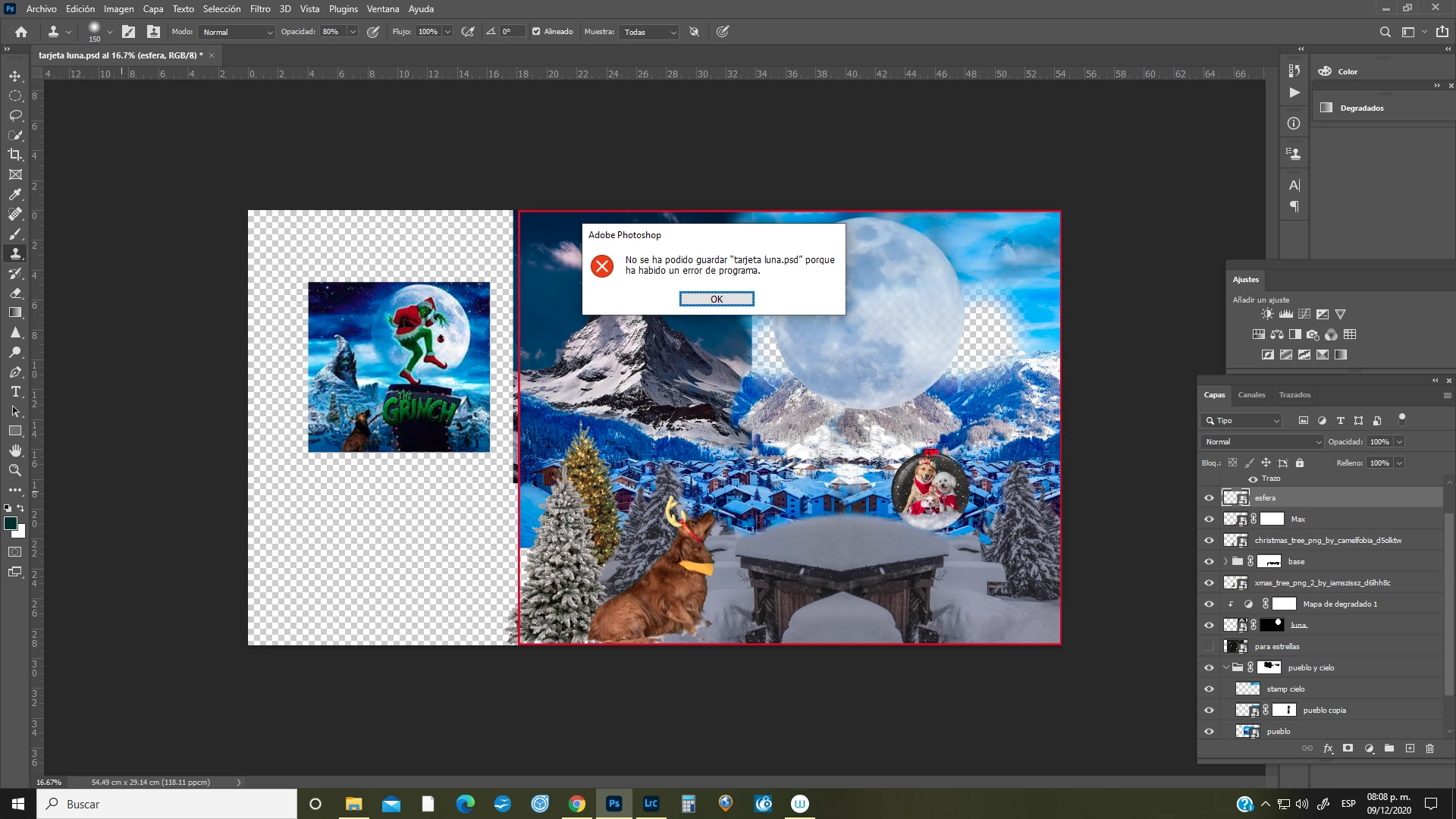Select the Eyedropper tool
This screenshot has width=1456, height=819.
coord(15,194)
